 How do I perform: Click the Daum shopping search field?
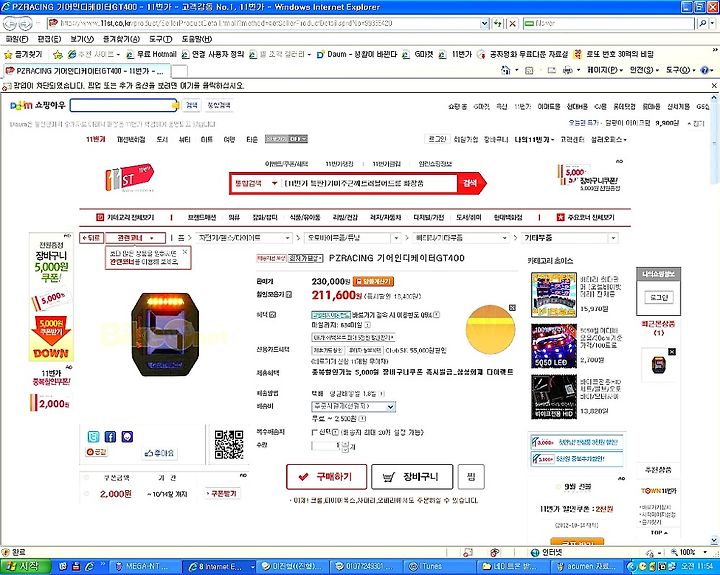(123, 105)
